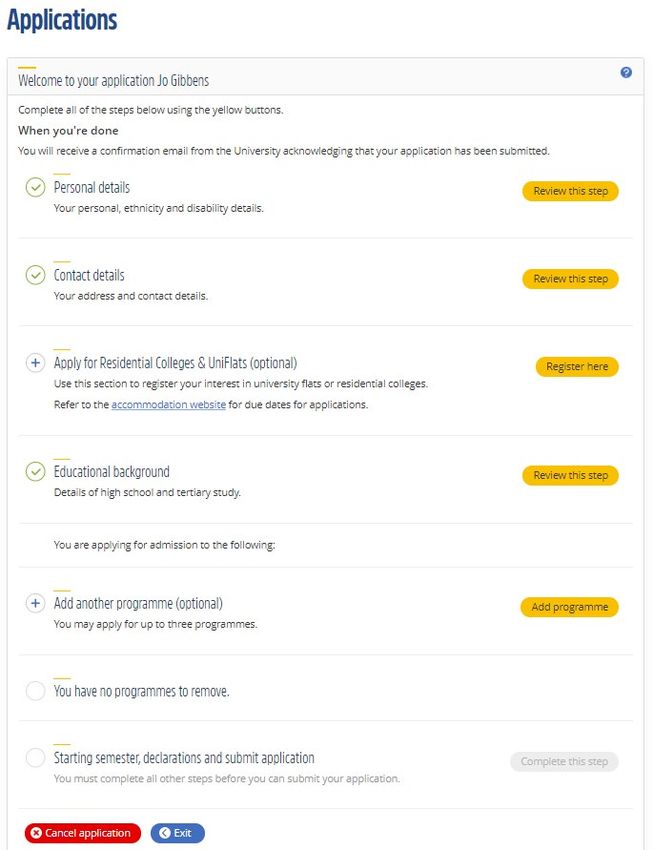Image resolution: width=654 pixels, height=850 pixels.
Task: Click Register here for accommodation
Action: [x=577, y=367]
